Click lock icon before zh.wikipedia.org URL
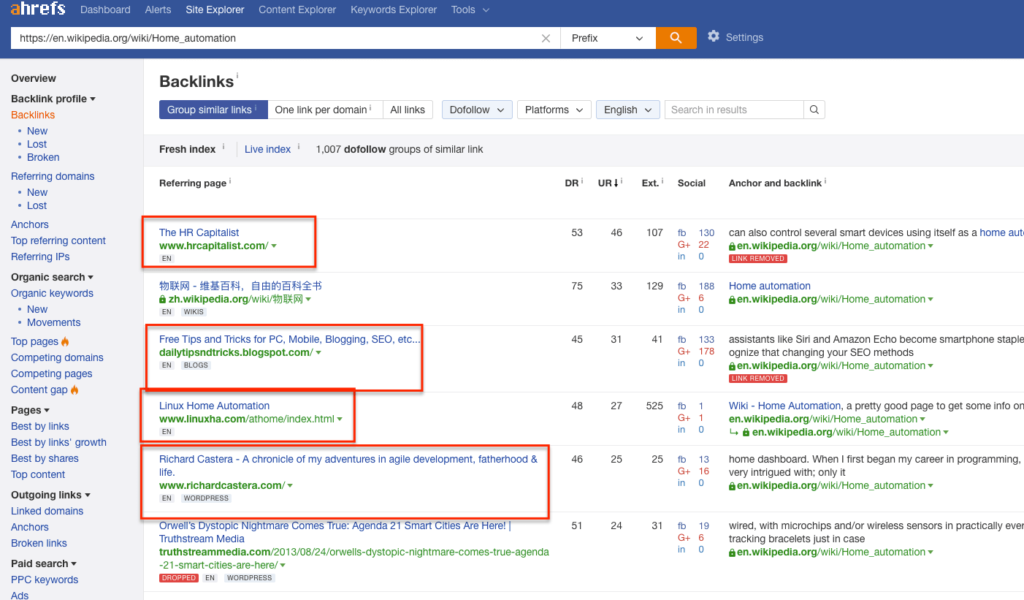The height and width of the screenshot is (600, 1024). 163,300
